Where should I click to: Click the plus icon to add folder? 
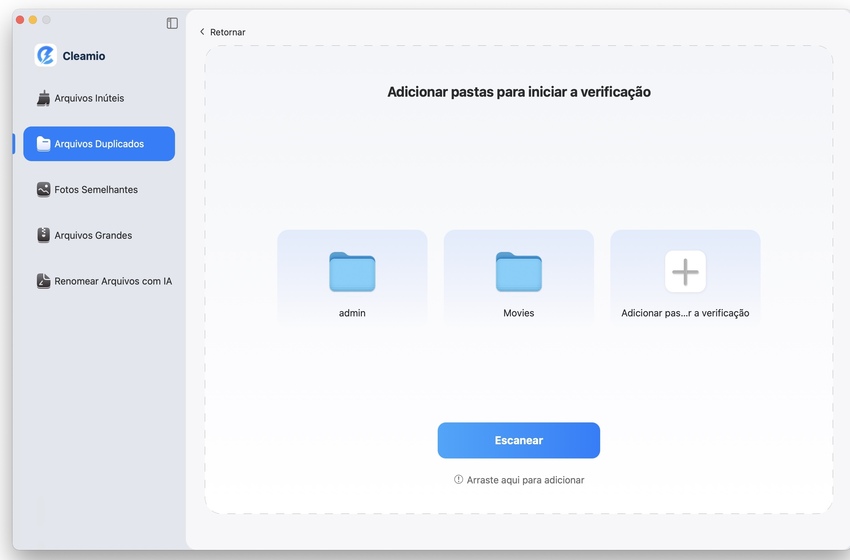tap(685, 271)
